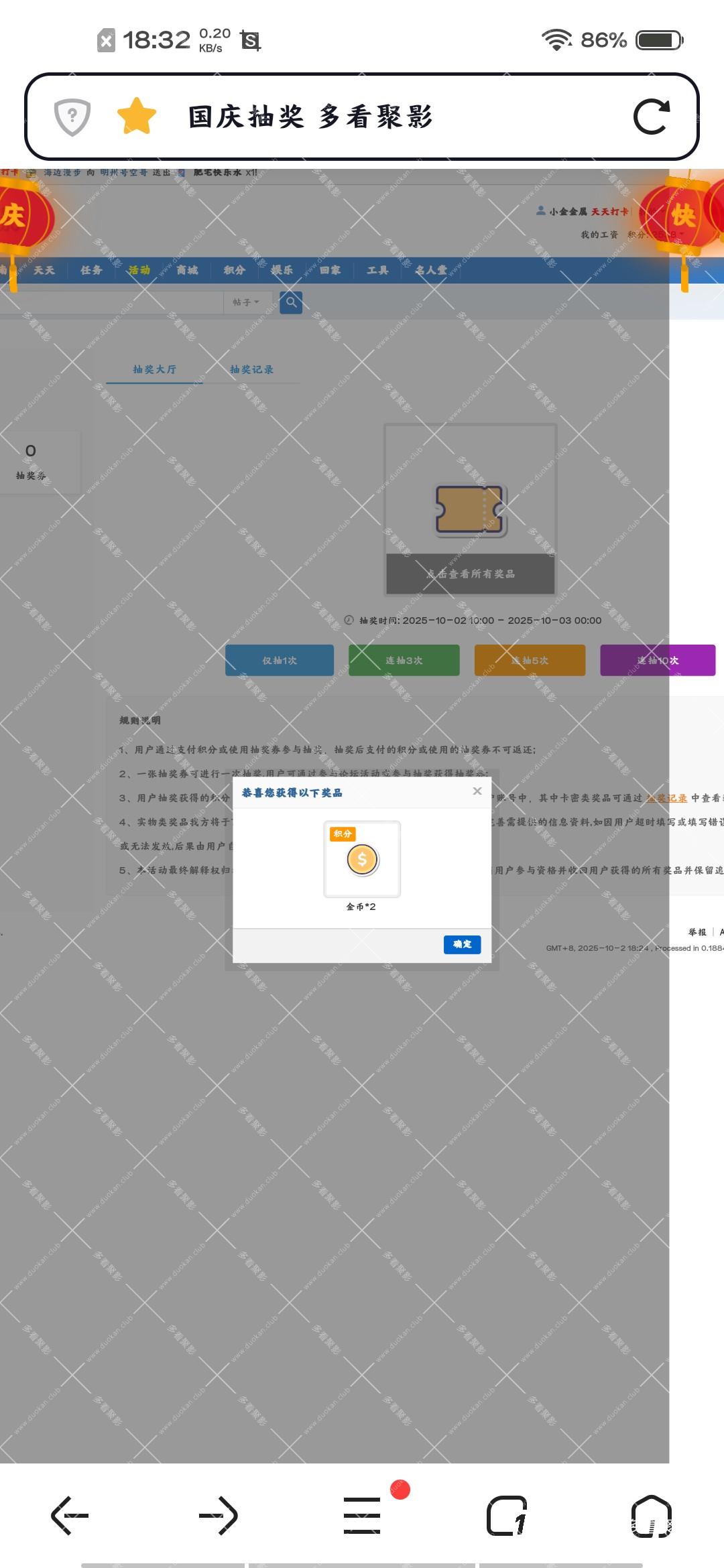Tap the yellow bookmark star icon
724x1568 pixels.
pyautogui.click(x=137, y=117)
